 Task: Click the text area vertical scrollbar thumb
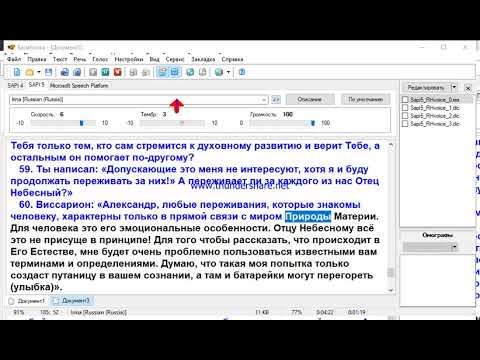391,273
